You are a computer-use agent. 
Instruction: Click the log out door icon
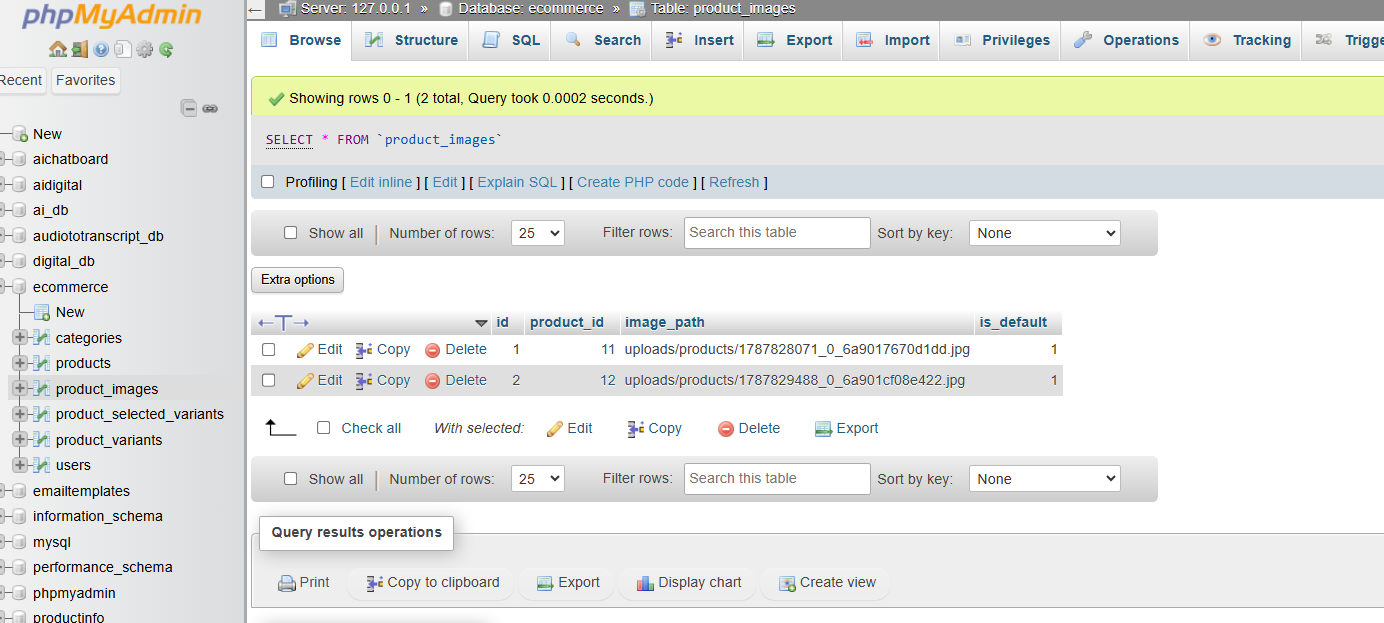tap(79, 49)
